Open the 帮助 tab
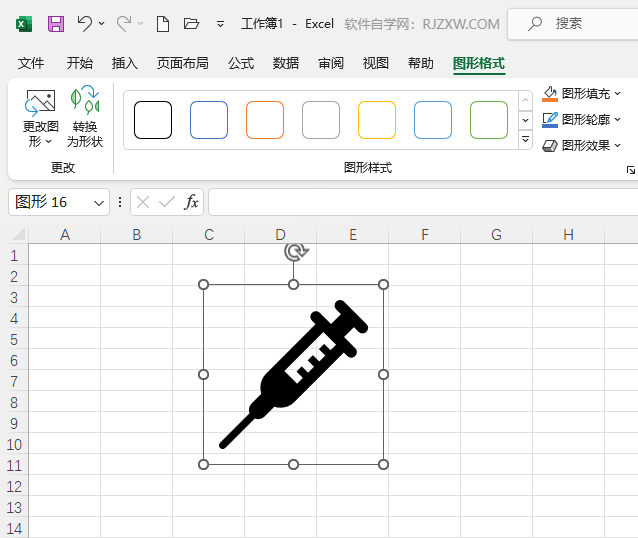The width and height of the screenshot is (638, 538). pos(421,63)
